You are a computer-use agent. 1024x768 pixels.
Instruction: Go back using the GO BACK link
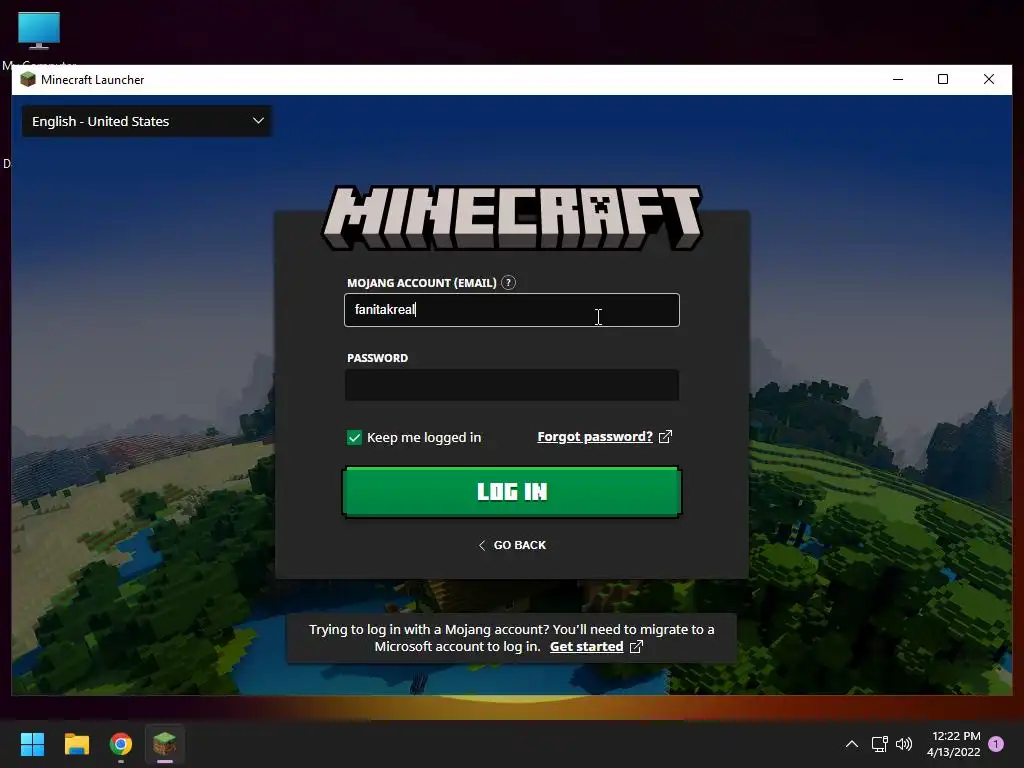(512, 545)
